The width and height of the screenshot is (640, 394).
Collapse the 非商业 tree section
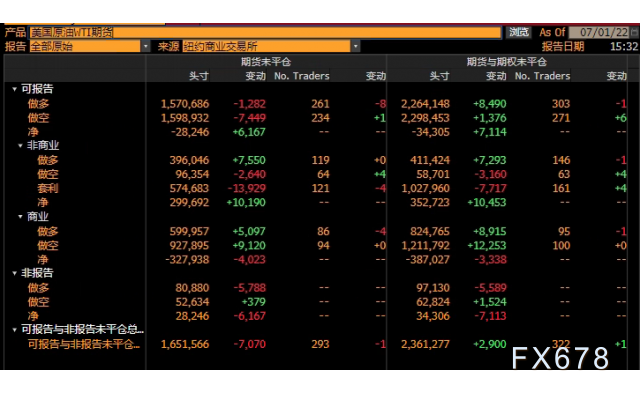tap(20, 146)
